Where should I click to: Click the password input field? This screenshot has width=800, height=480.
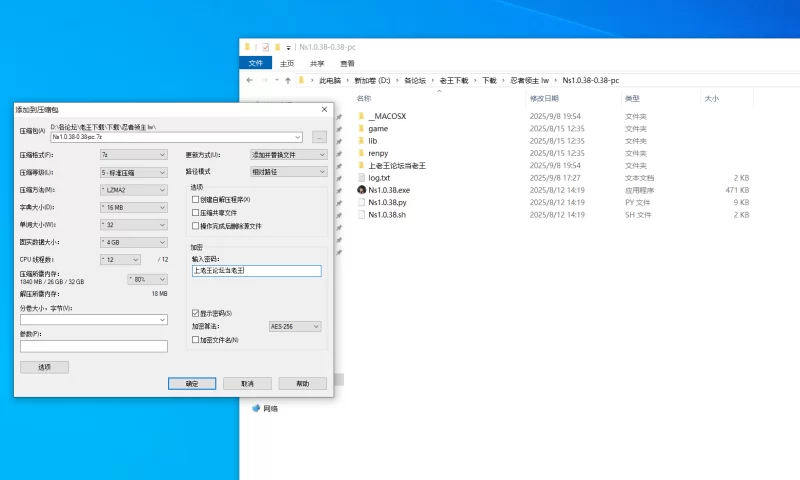(257, 270)
